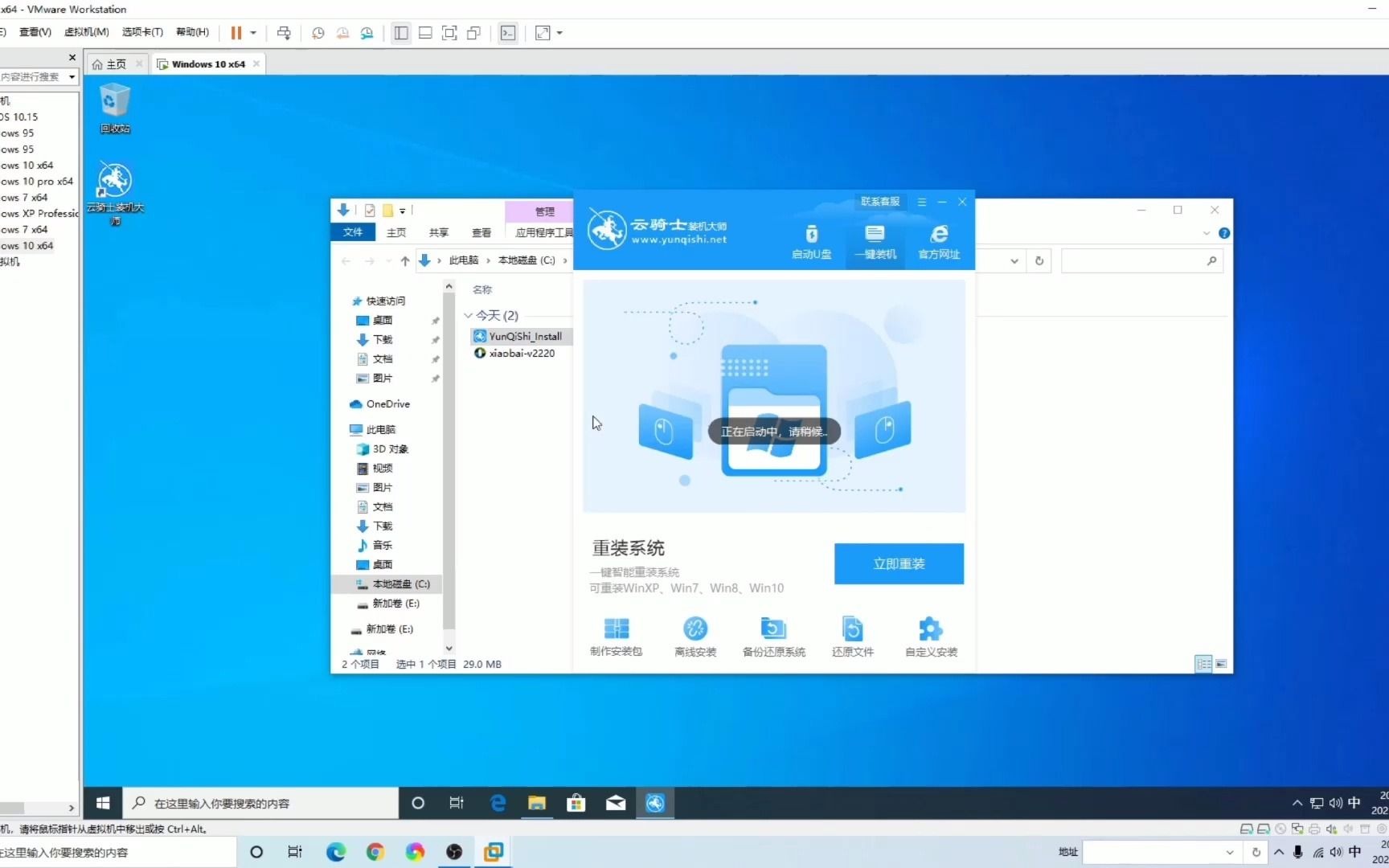Click 联系客服 in the 云骑士 title bar
This screenshot has height=868, width=1389.
(x=880, y=202)
